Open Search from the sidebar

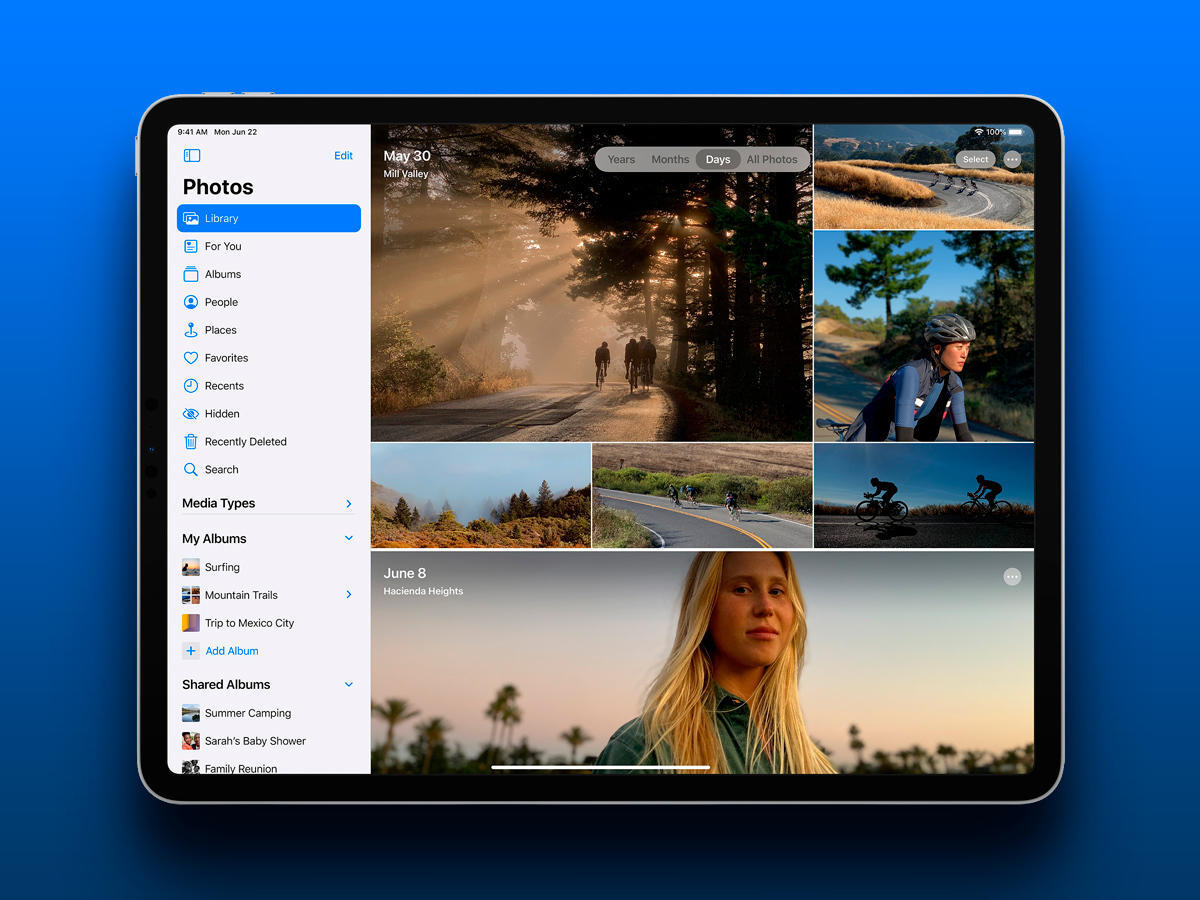(221, 470)
